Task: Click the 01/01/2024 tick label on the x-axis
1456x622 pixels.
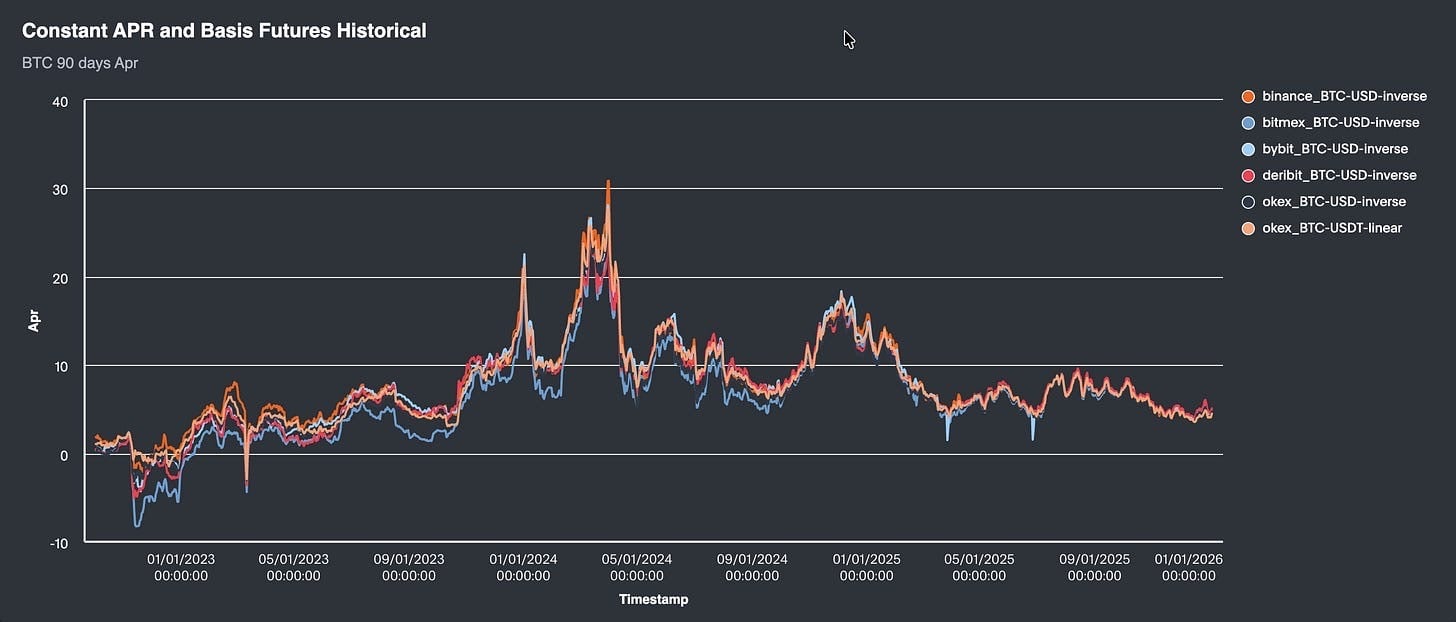Action: tap(524, 567)
